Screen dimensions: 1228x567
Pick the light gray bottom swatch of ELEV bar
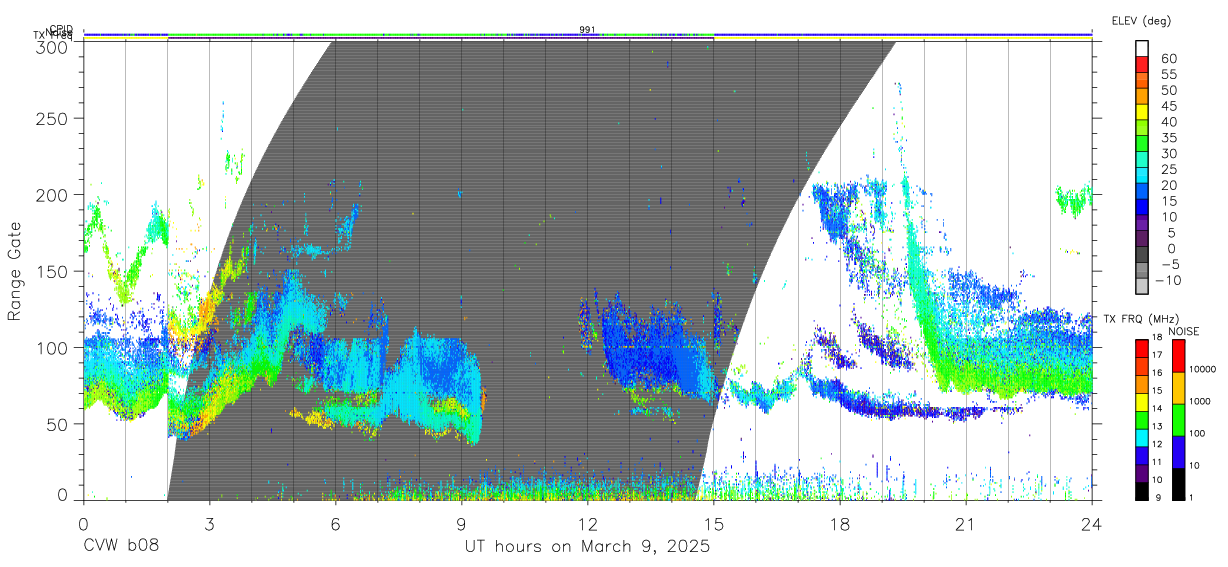click(1142, 286)
